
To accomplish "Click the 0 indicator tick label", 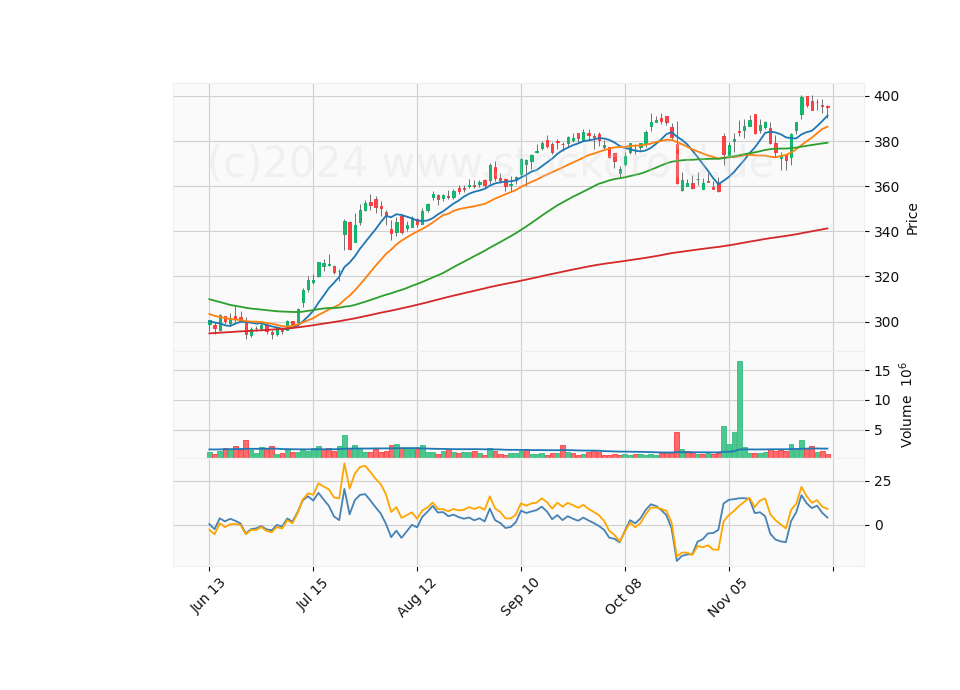I will 879,525.
